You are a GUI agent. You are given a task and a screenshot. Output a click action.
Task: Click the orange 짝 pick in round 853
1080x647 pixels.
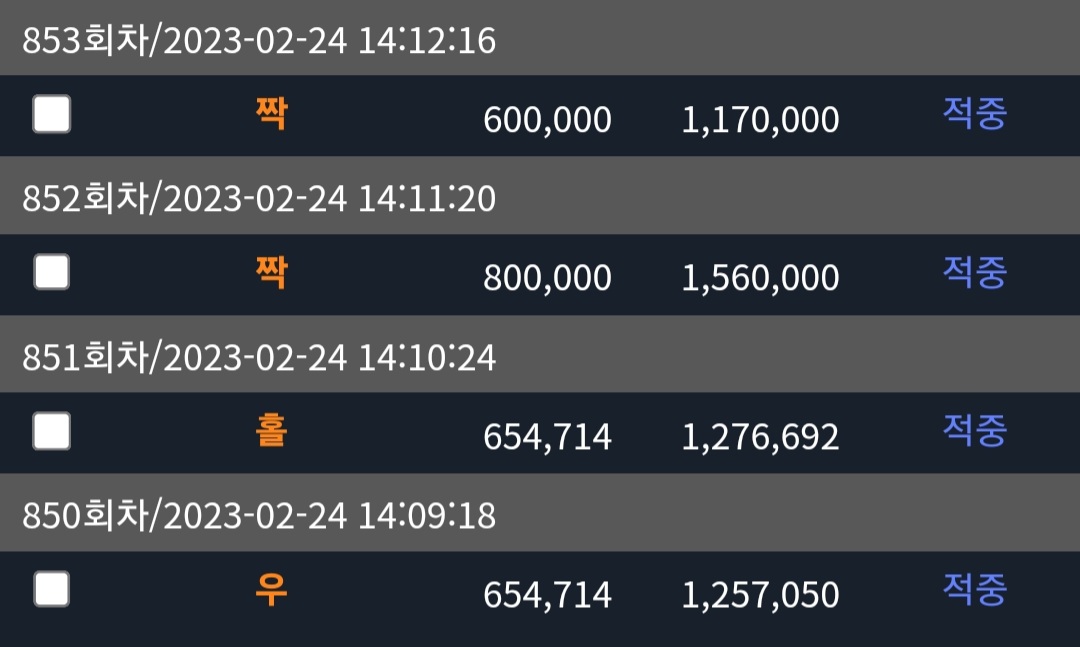click(x=271, y=113)
